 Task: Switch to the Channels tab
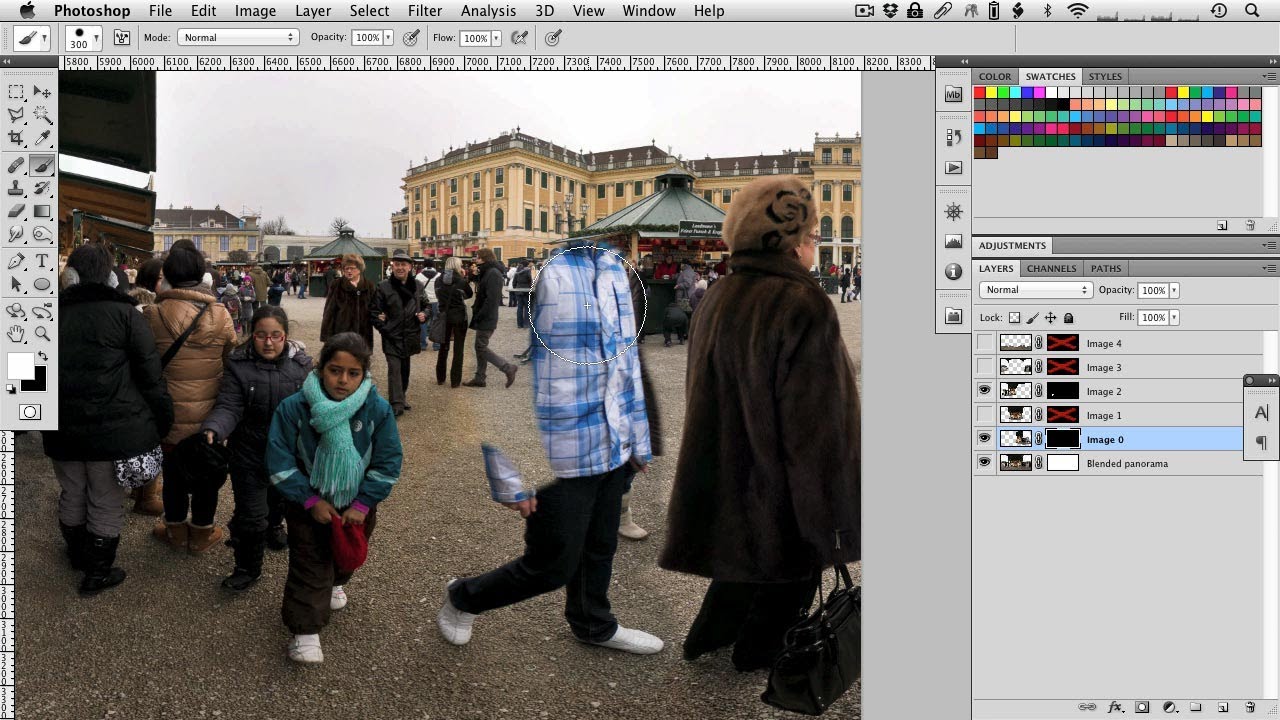(1051, 268)
